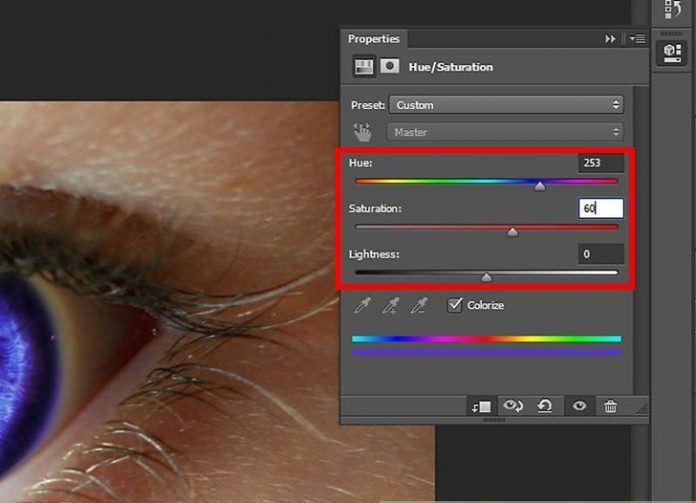The height and width of the screenshot is (503, 696).
Task: Pick the plain eyedropper tool
Action: tap(363, 305)
